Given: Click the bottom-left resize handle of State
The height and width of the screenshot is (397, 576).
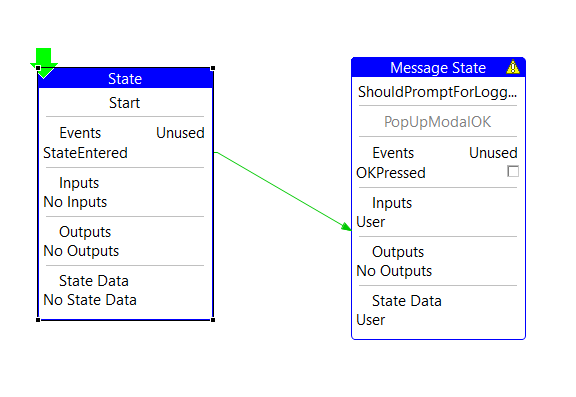Looking at the screenshot, I should (38, 320).
